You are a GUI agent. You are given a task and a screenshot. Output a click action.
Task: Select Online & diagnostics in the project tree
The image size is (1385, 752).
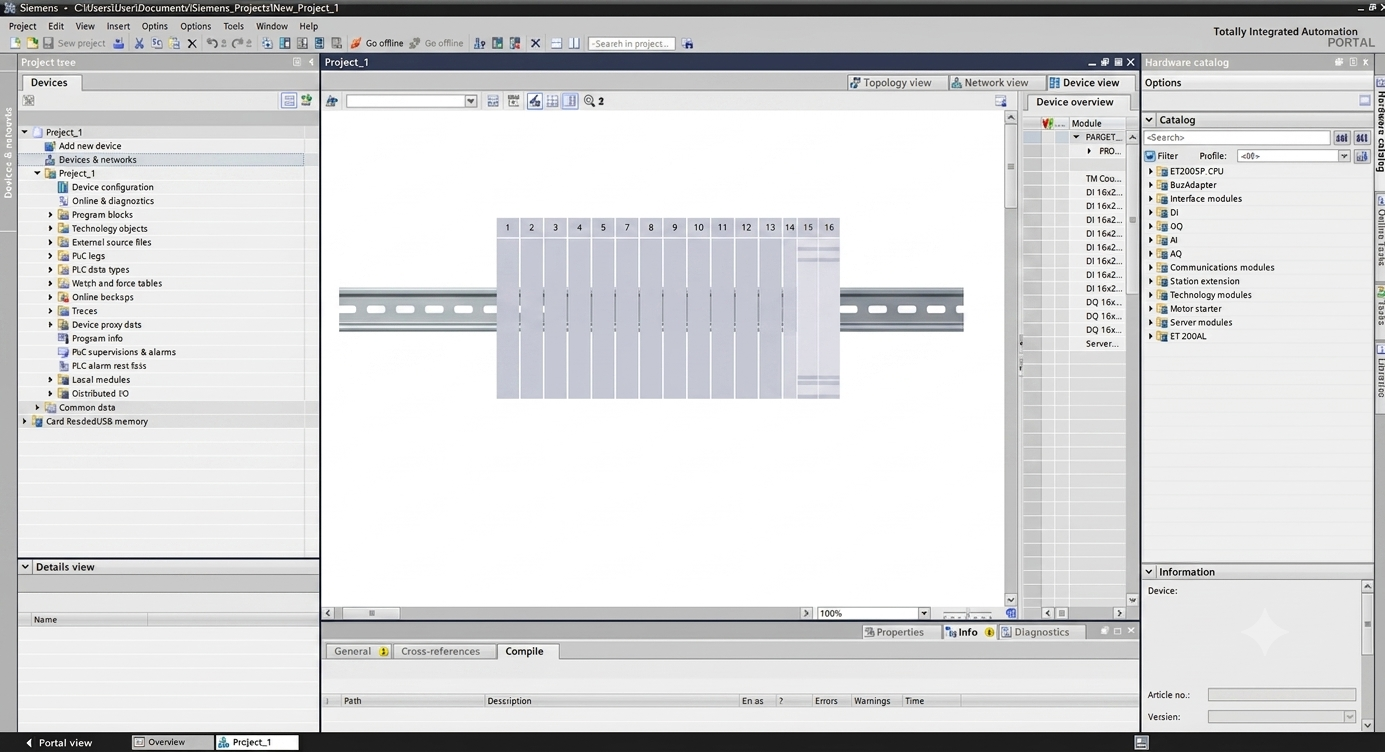coord(112,201)
